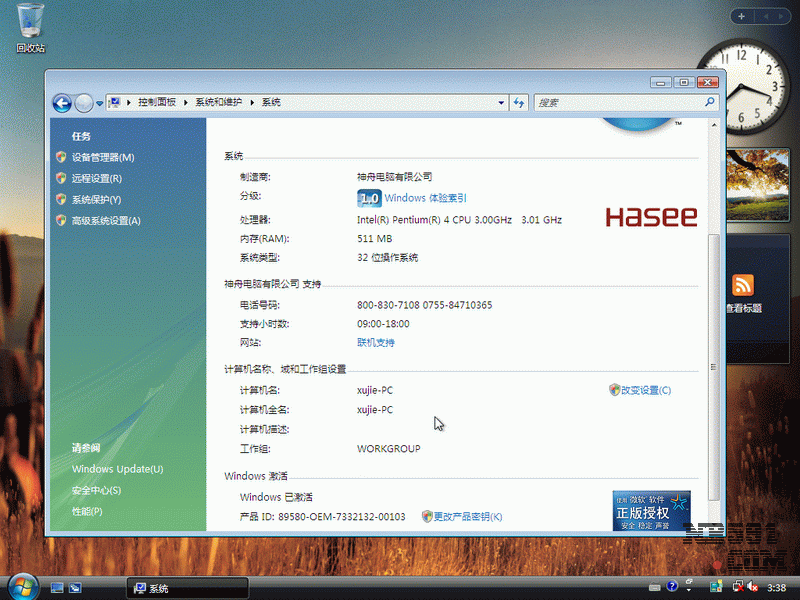Image resolution: width=800 pixels, height=600 pixels.
Task: Click 改变设置(C) for computer name
Action: pos(645,390)
